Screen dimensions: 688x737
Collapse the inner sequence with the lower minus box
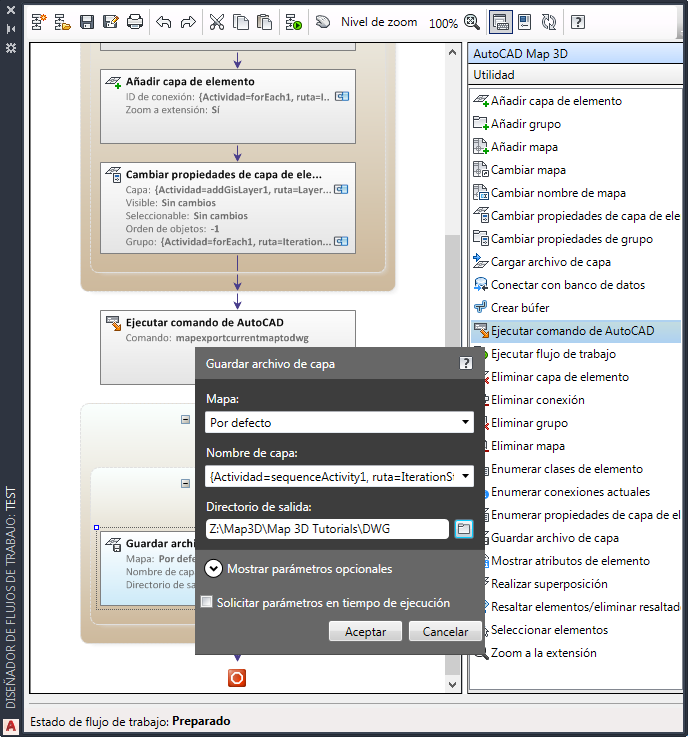[186, 483]
